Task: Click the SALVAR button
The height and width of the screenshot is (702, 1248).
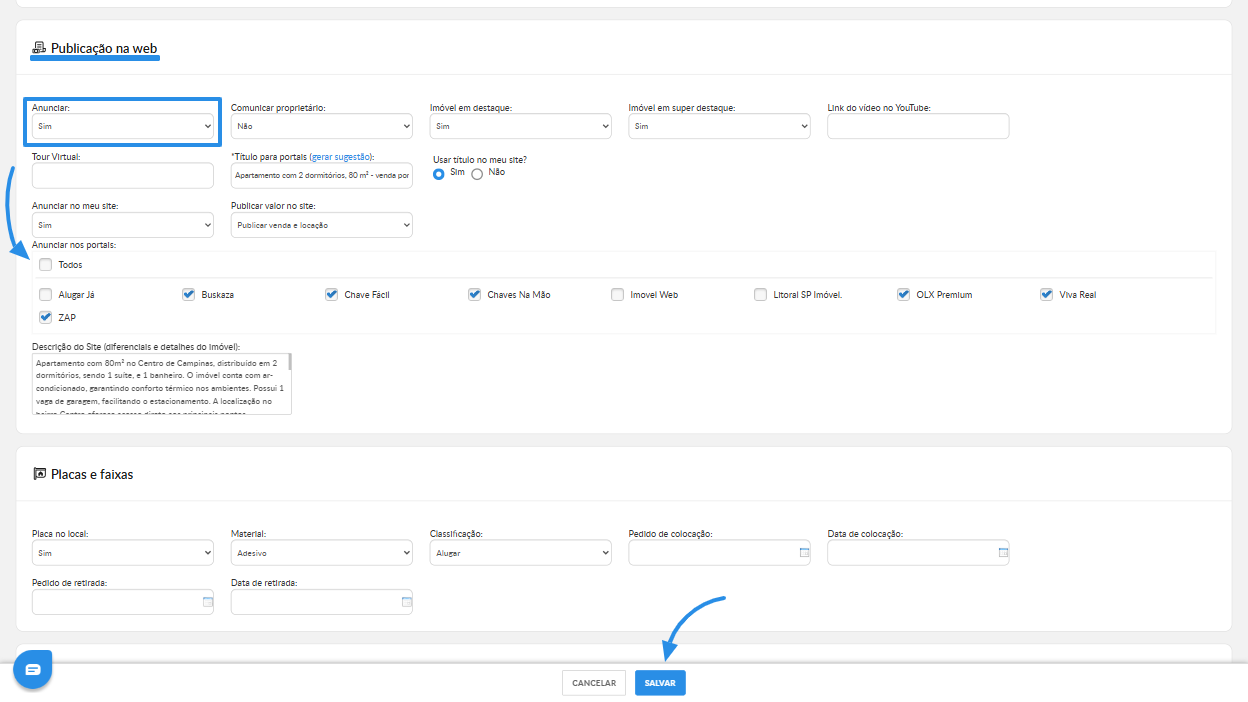Action: 660,683
